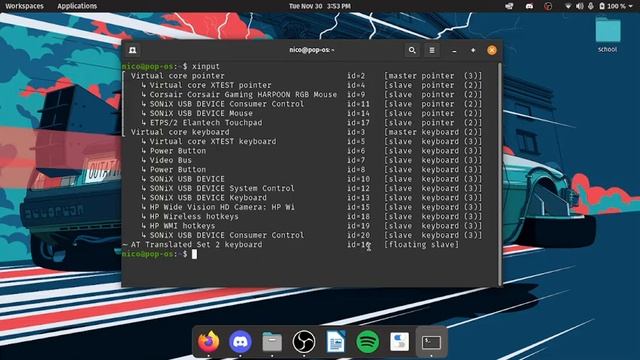Click '[master keyboard (2)]' text

point(433,132)
